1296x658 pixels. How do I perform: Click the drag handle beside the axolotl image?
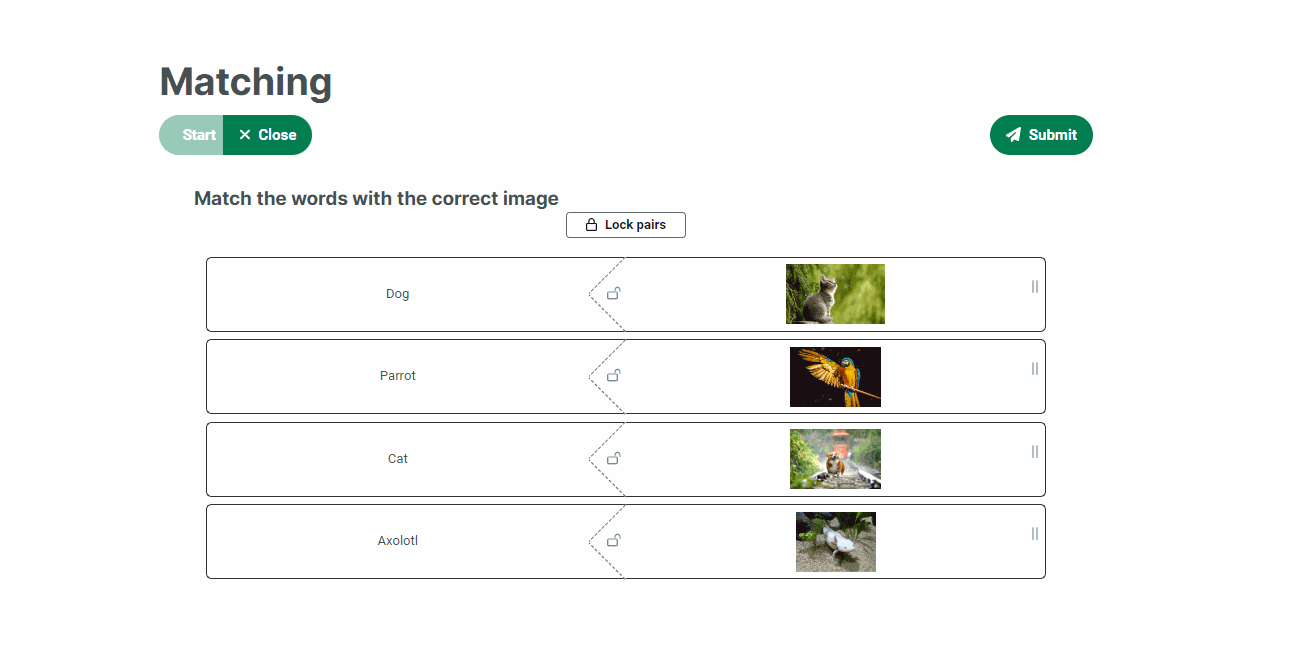click(1034, 534)
